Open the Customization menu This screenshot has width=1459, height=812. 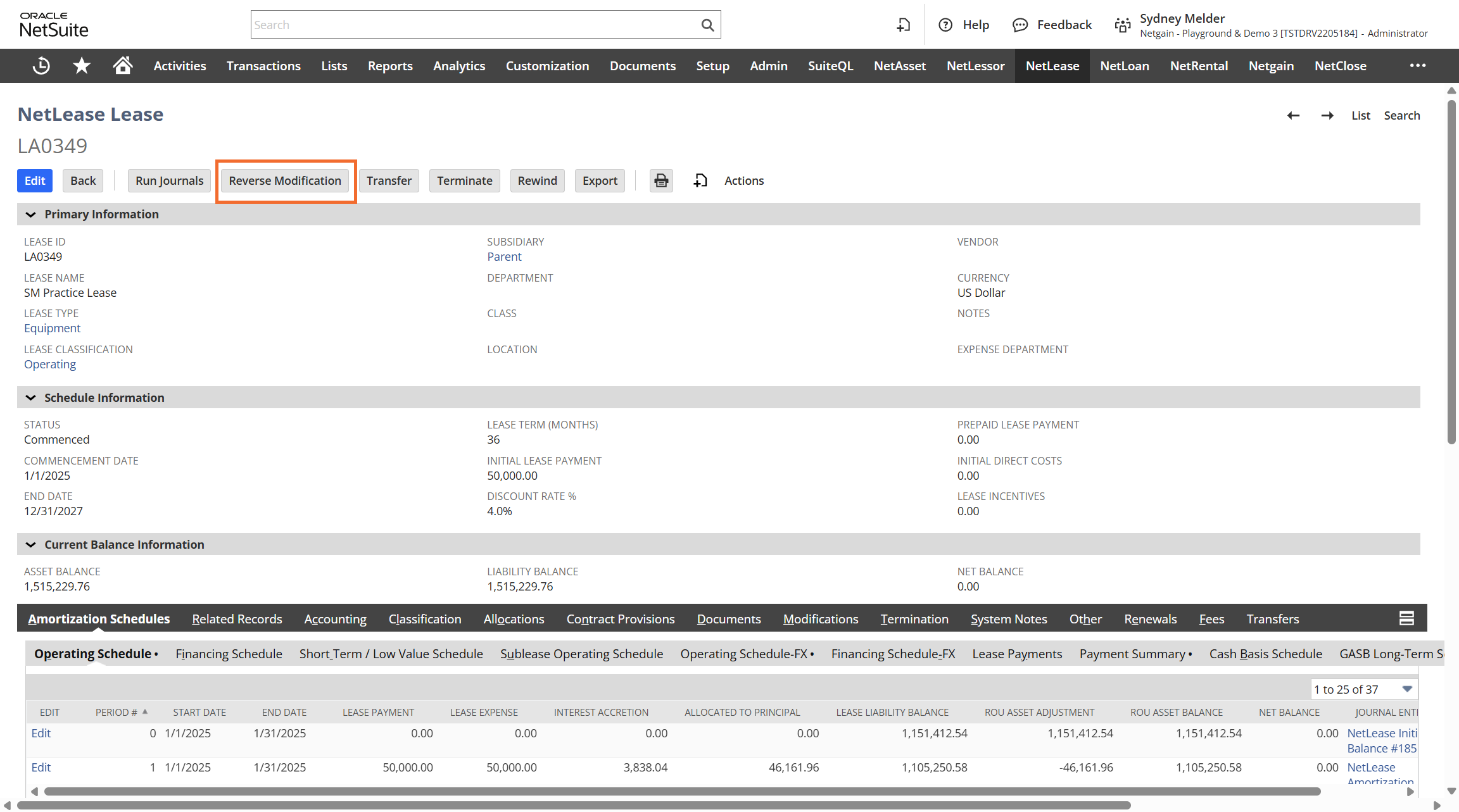547,66
